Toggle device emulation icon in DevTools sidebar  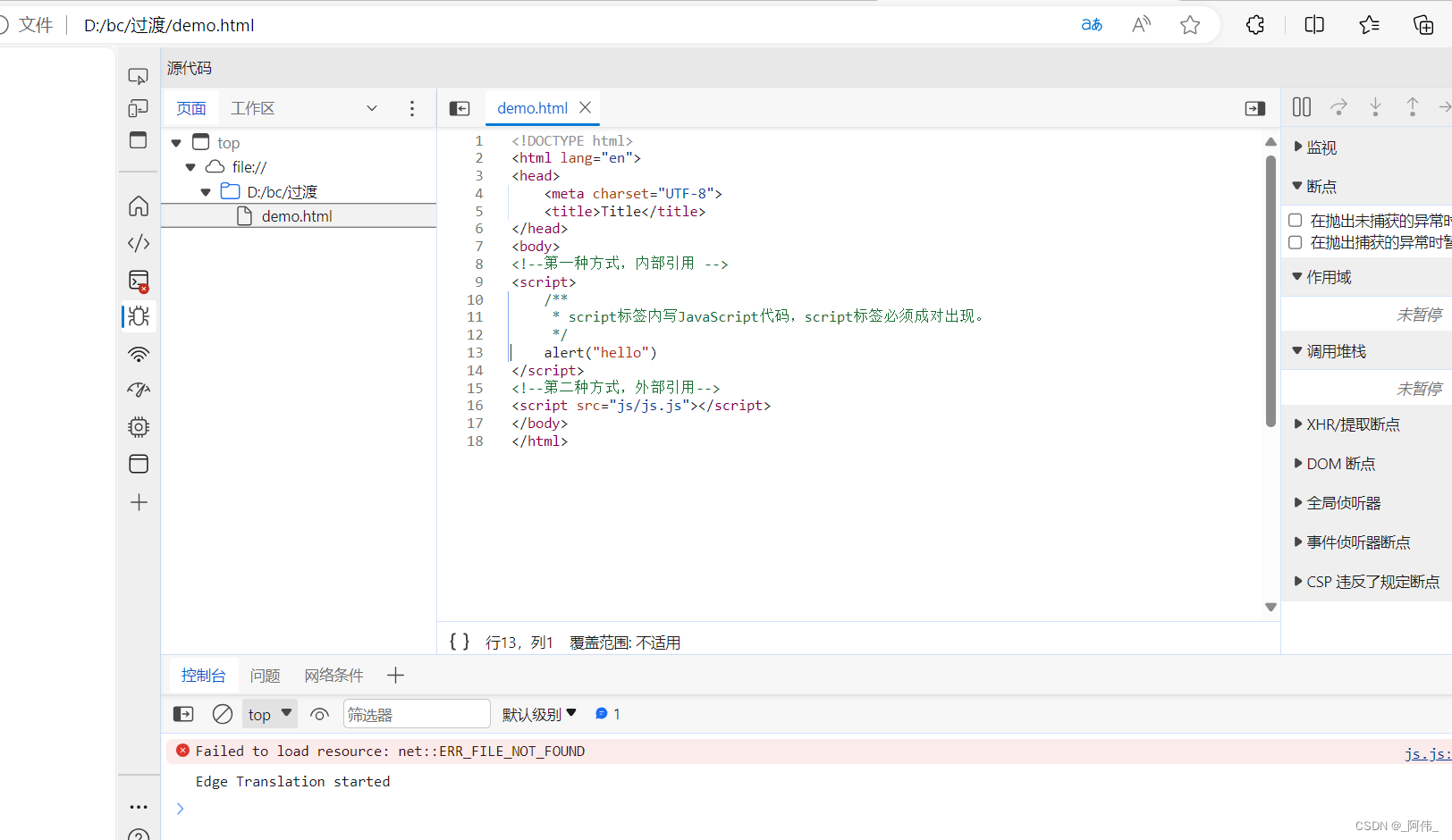pyautogui.click(x=139, y=108)
